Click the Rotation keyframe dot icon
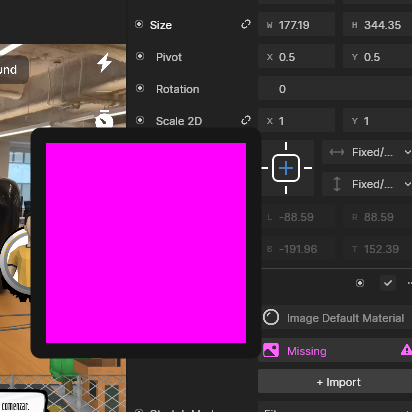Viewport: 412px width, 412px height. click(140, 88)
